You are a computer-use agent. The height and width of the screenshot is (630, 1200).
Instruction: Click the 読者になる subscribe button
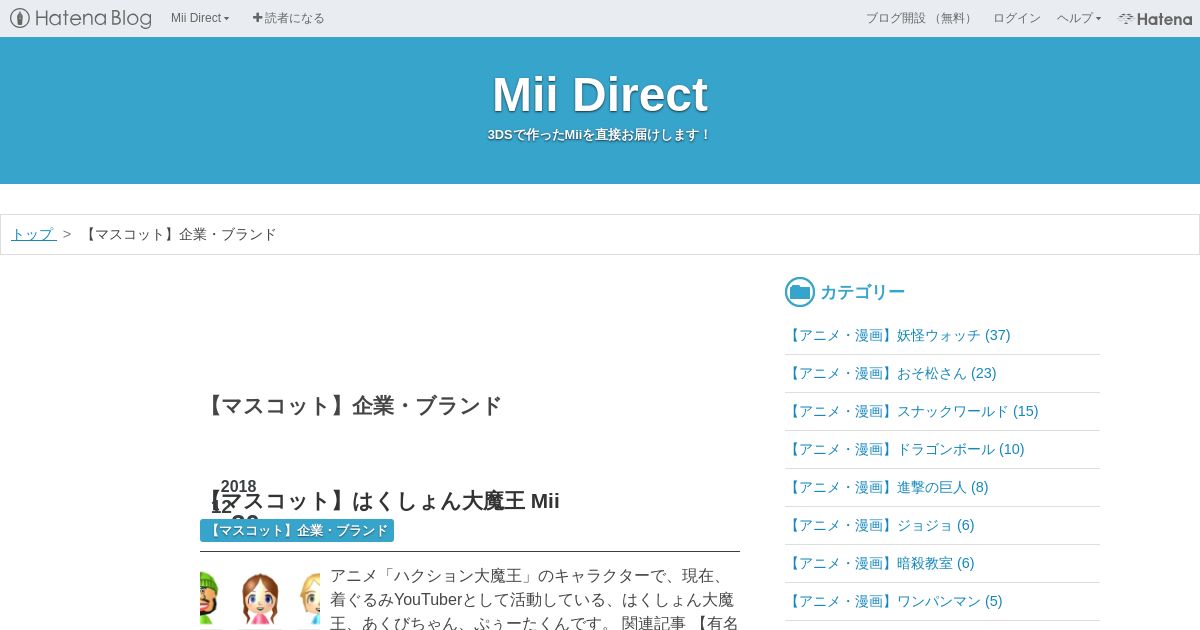288,18
